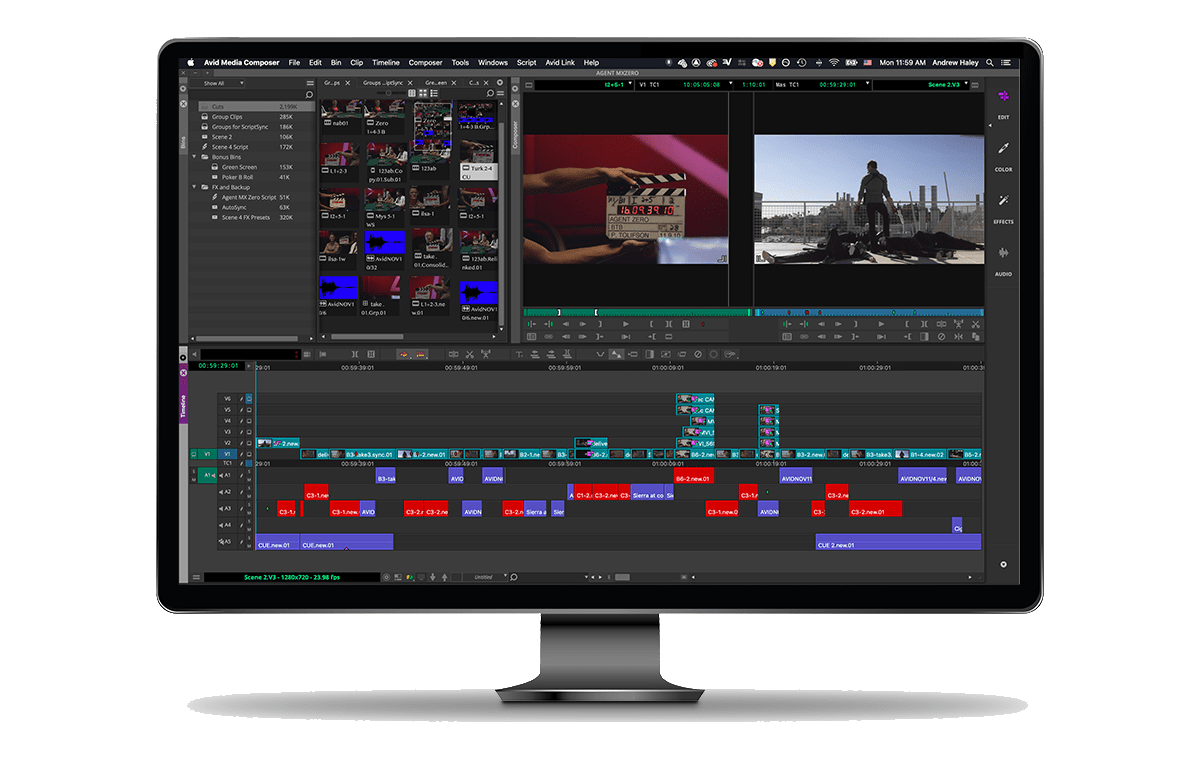
Task: Open the timeline fast menu hamburger at bottom-left
Action: [x=196, y=577]
